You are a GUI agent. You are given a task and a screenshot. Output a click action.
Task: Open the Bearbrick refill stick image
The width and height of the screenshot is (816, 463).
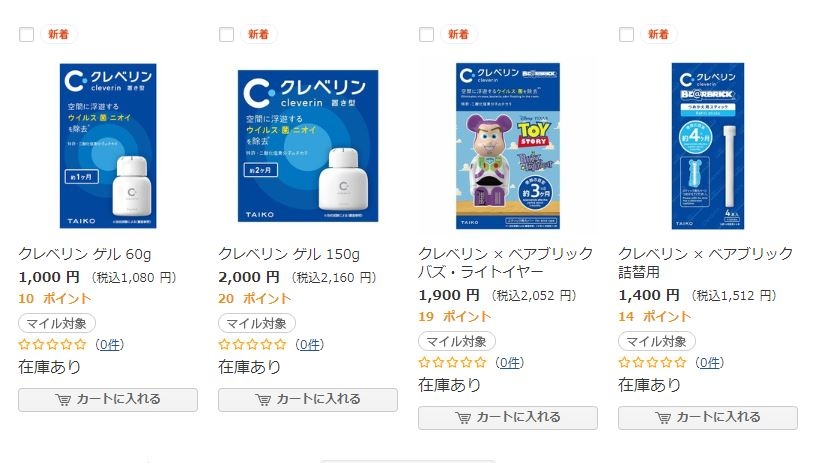pyautogui.click(x=708, y=145)
